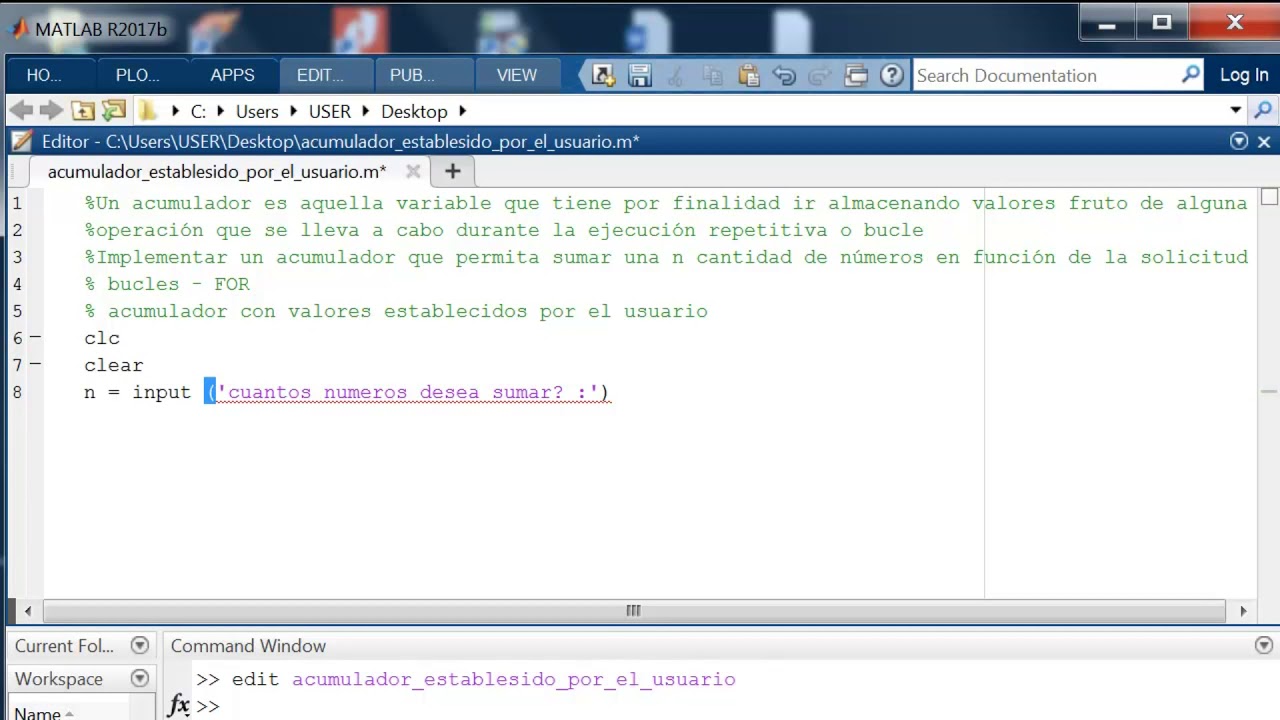The image size is (1280, 720).
Task: Click in the Search Documentation field
Action: pos(1047,75)
